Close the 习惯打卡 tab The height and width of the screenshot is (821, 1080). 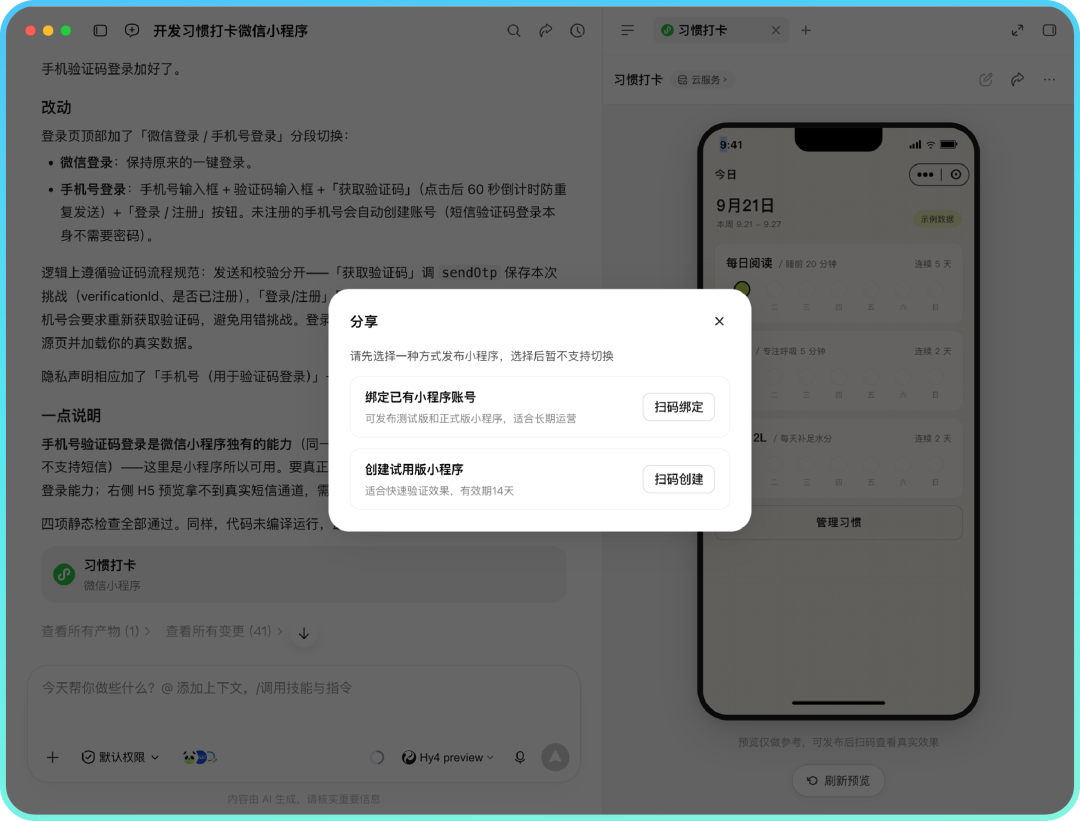pyautogui.click(x=776, y=30)
